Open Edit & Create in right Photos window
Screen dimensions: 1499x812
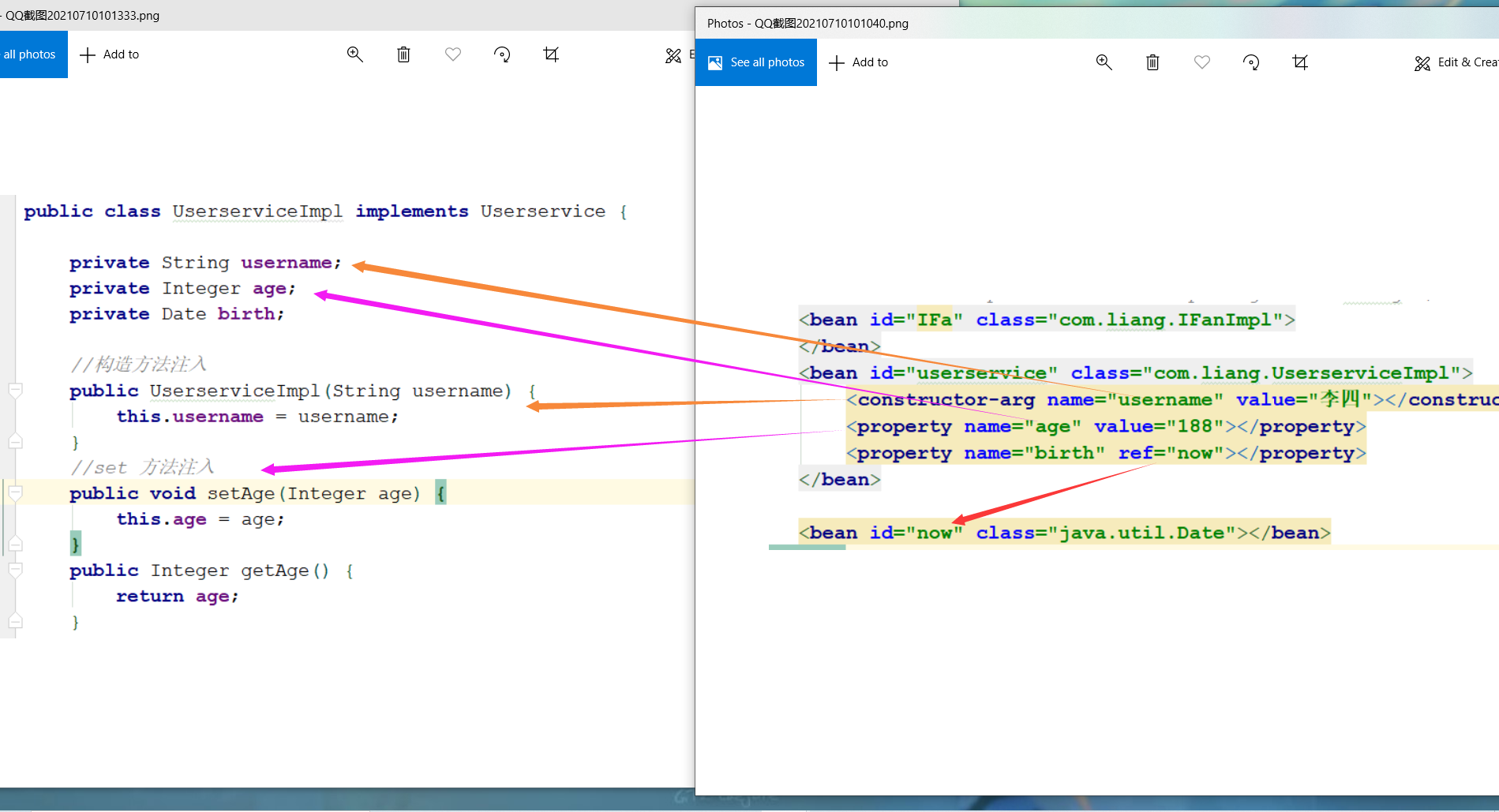tap(1456, 62)
